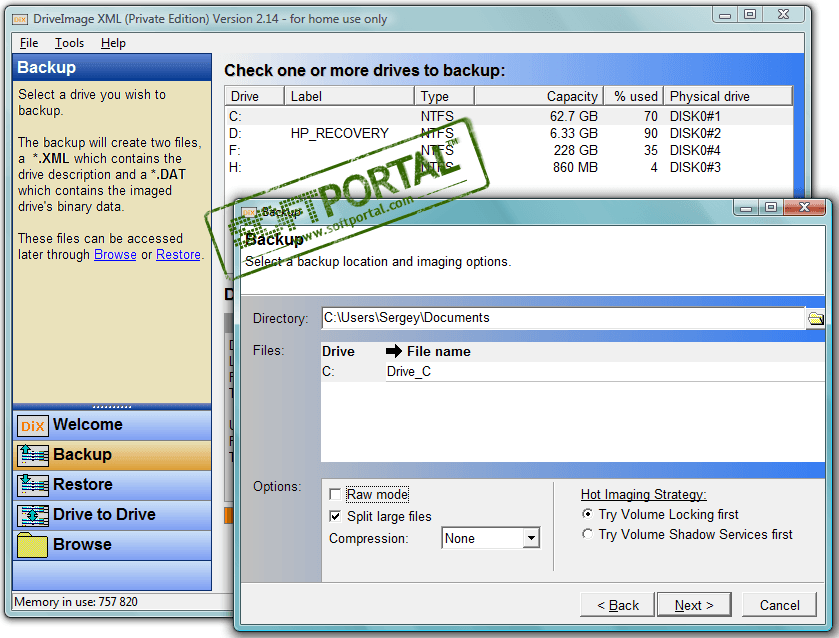Minimize the Backup dialog window
839x638 pixels.
(746, 207)
